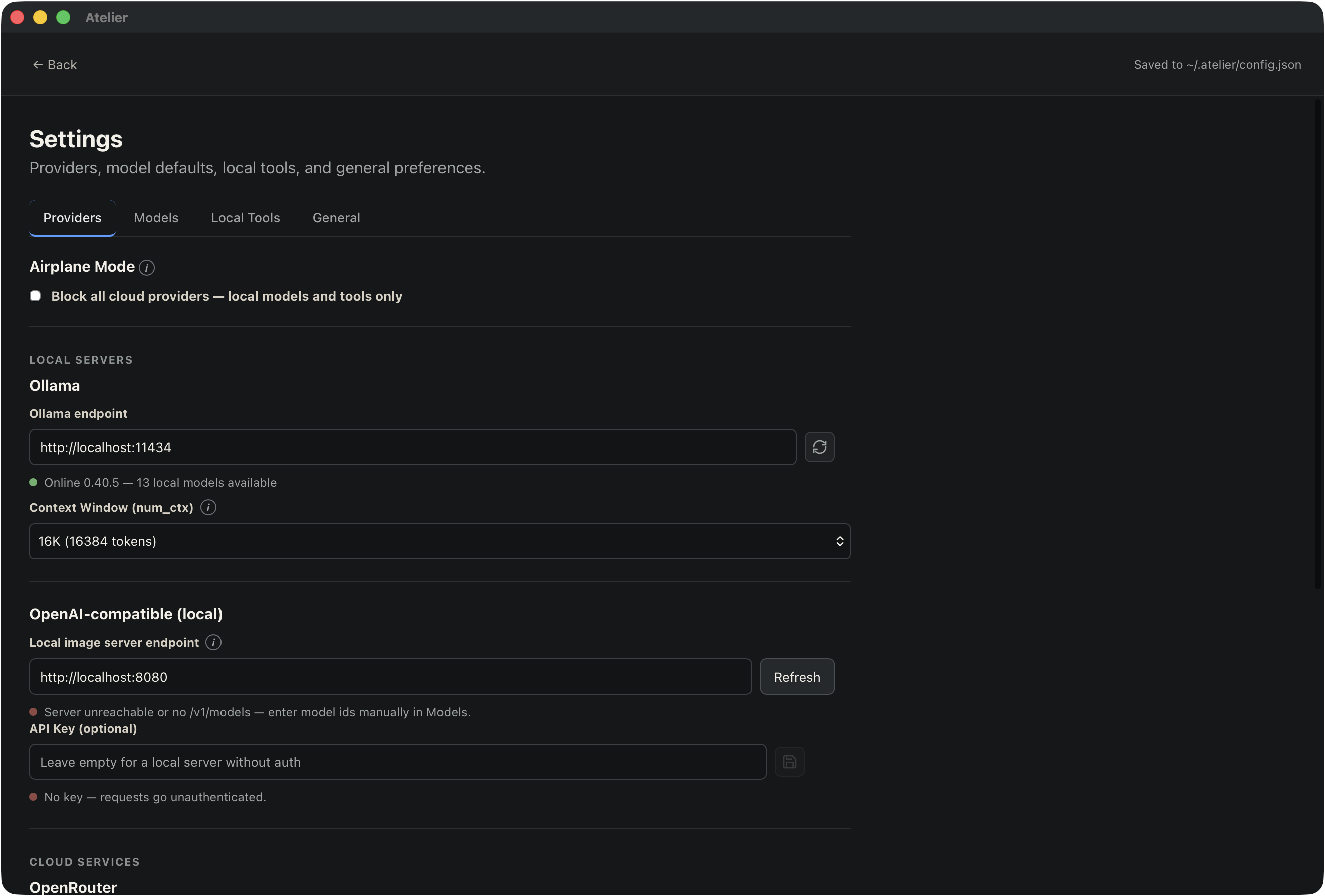Switch to the Providers tab
Viewport: 1325px width, 896px height.
[x=72, y=218]
